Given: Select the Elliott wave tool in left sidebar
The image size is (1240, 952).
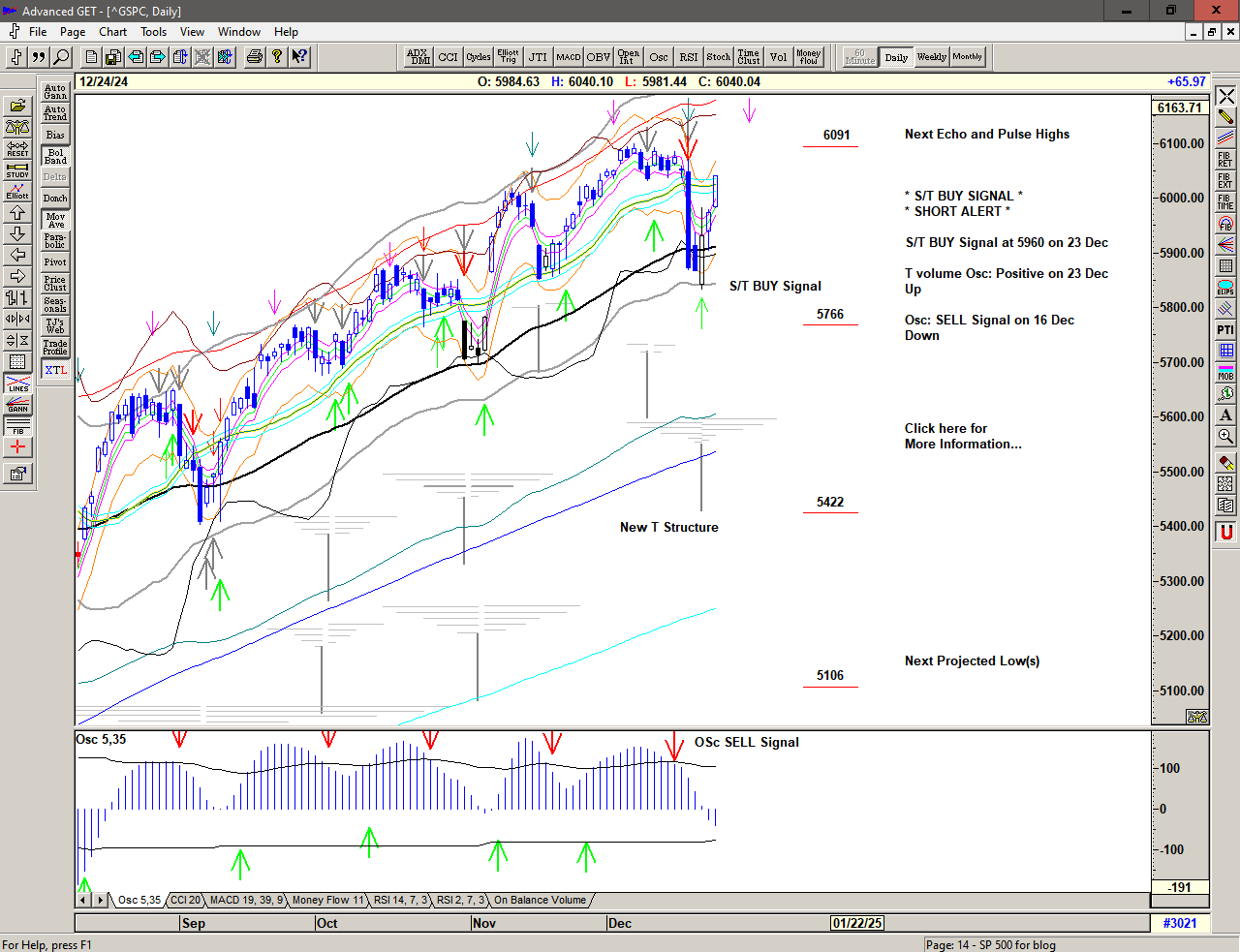Looking at the screenshot, I should pos(17,191).
